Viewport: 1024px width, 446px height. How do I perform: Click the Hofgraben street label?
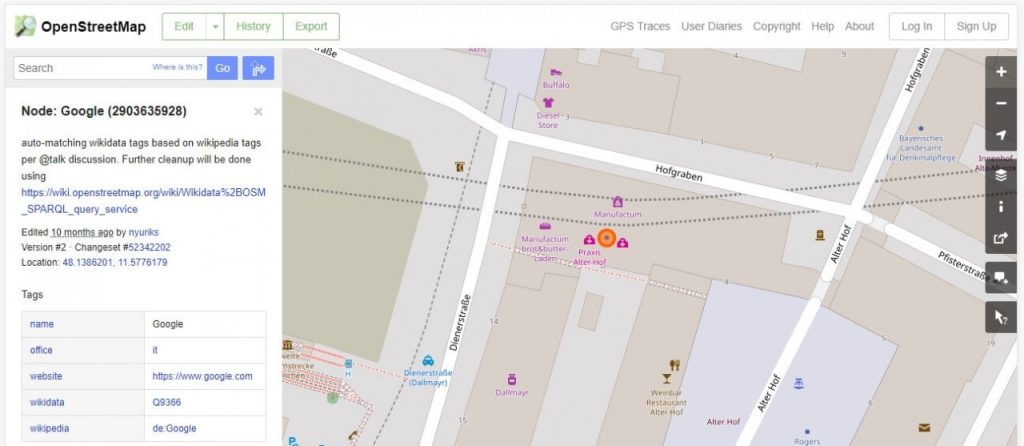tap(679, 173)
